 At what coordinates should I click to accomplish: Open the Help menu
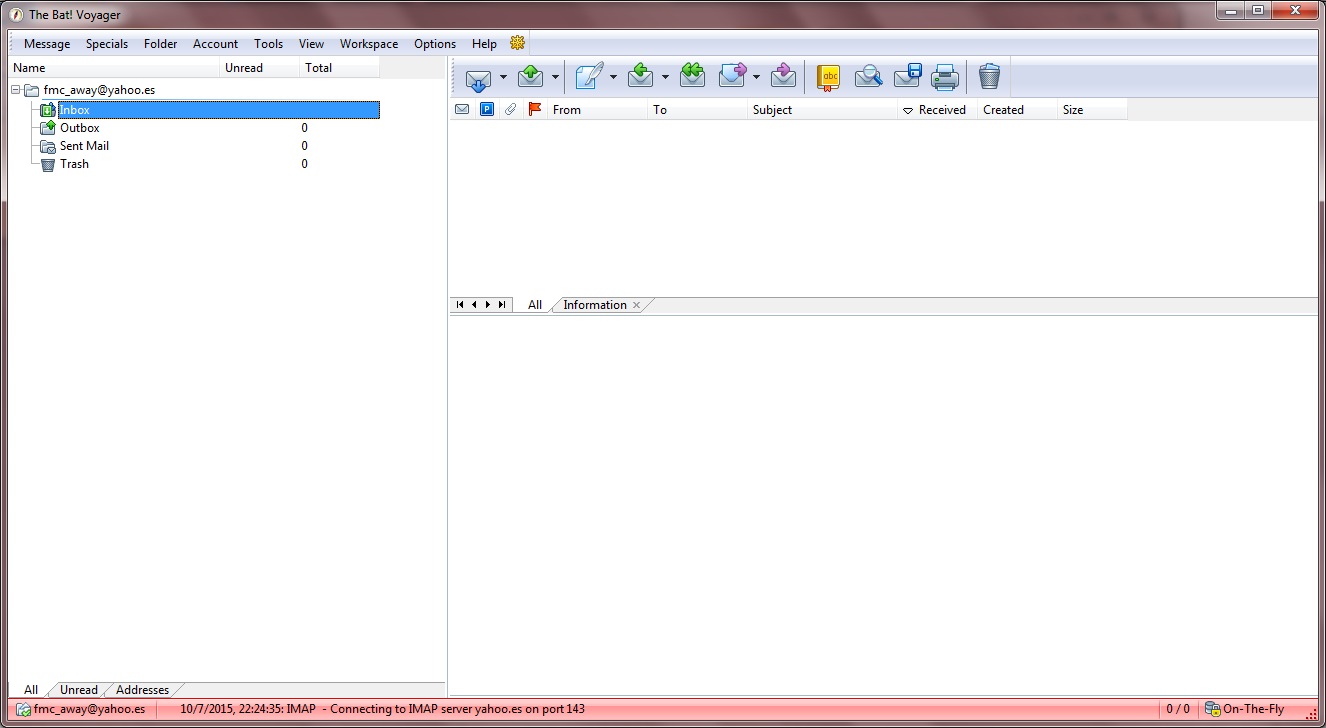(484, 44)
